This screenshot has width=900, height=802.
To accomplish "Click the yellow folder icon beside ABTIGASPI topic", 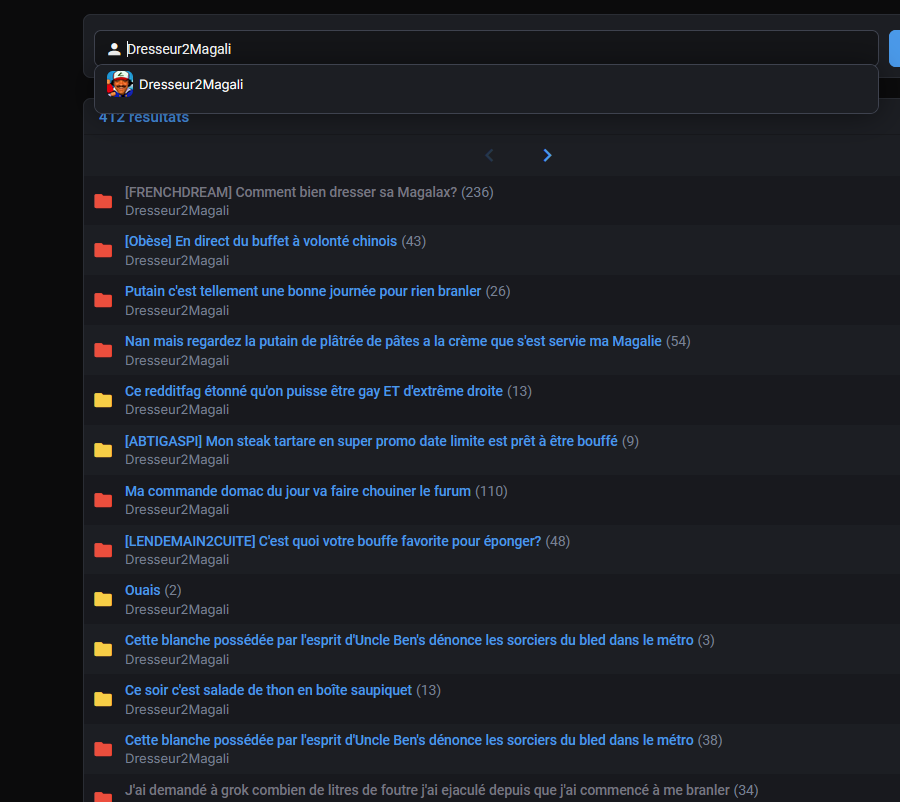I will (x=103, y=450).
